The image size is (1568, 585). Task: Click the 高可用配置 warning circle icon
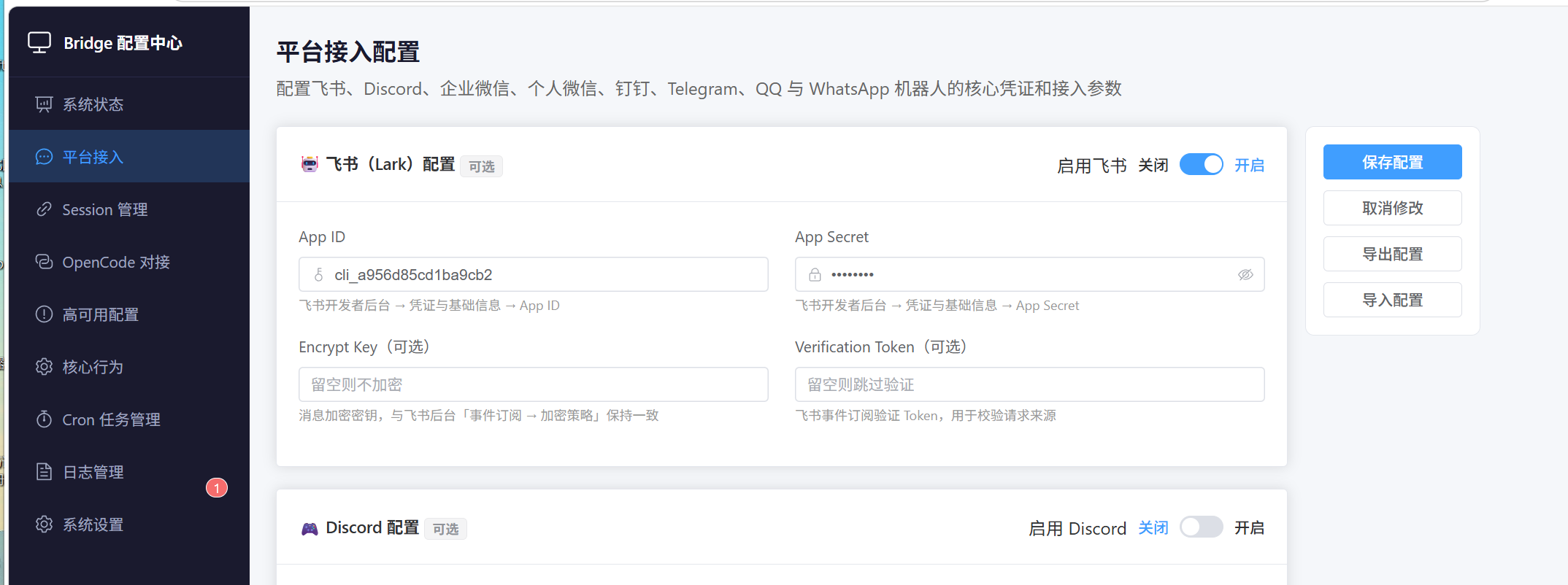(44, 314)
